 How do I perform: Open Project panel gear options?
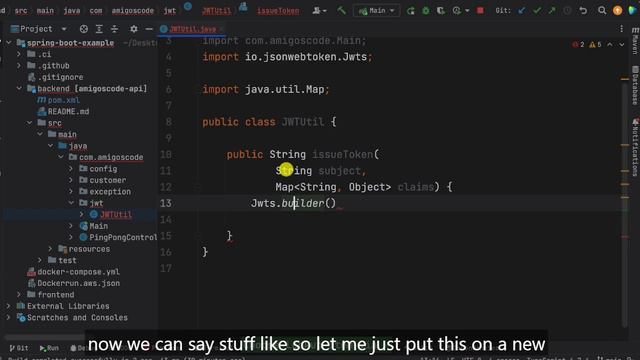(x=133, y=29)
